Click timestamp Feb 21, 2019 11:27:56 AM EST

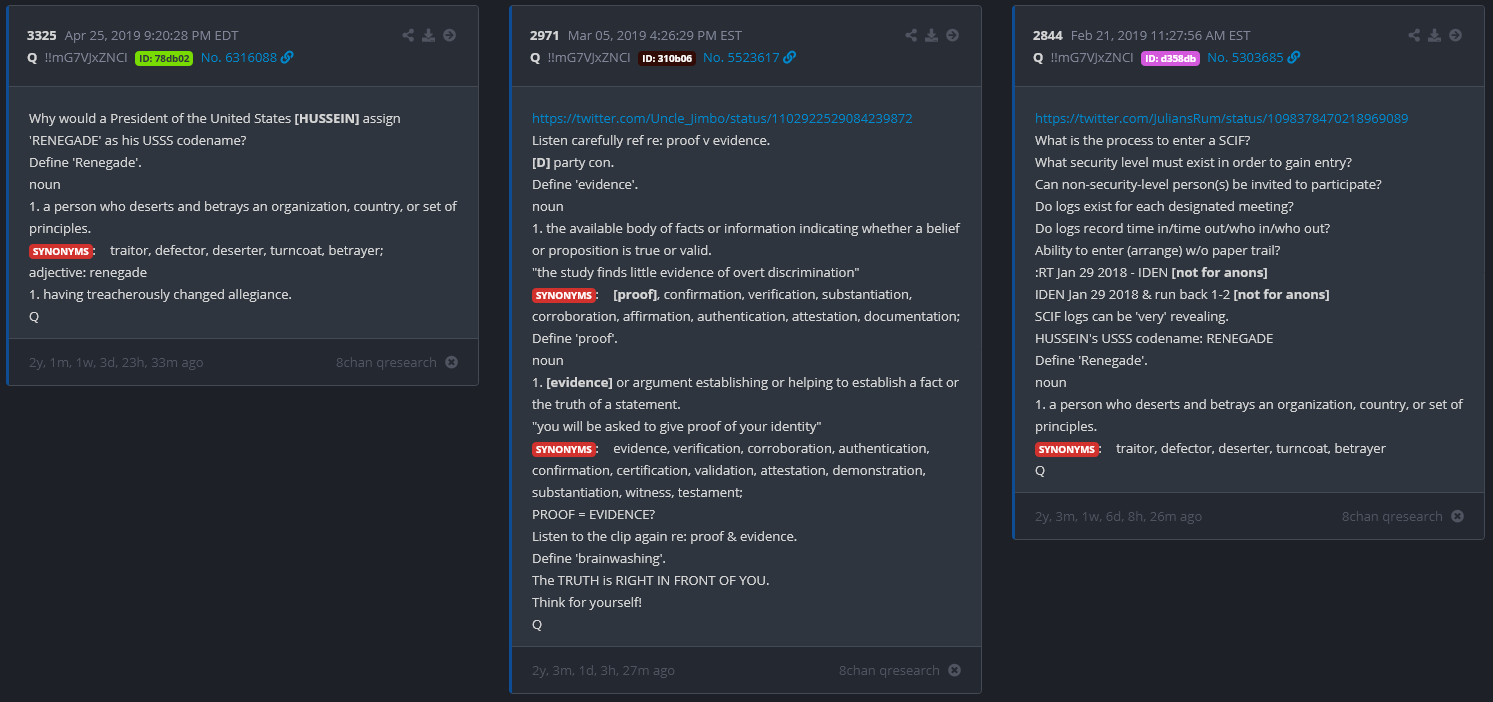(x=1161, y=35)
